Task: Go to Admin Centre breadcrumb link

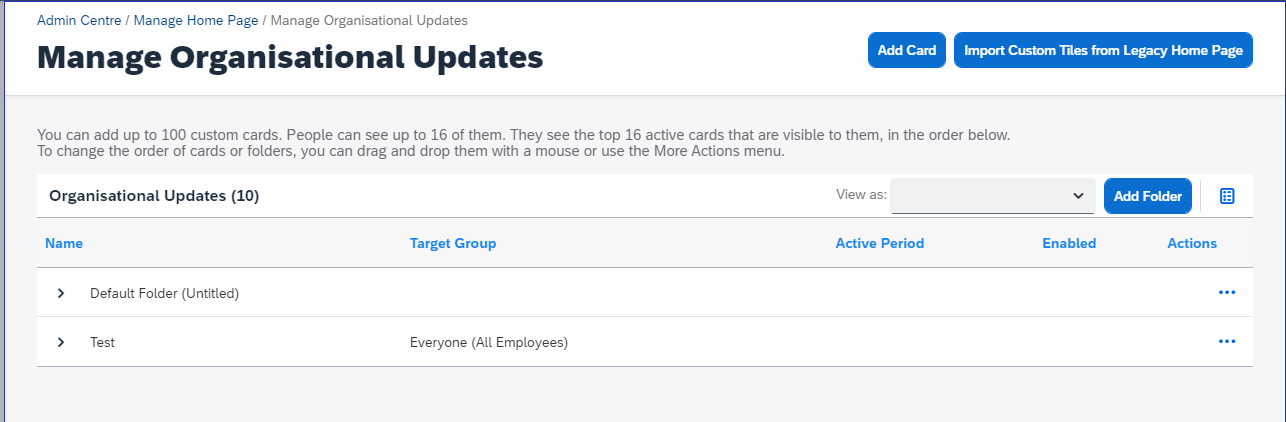Action: pos(79,20)
